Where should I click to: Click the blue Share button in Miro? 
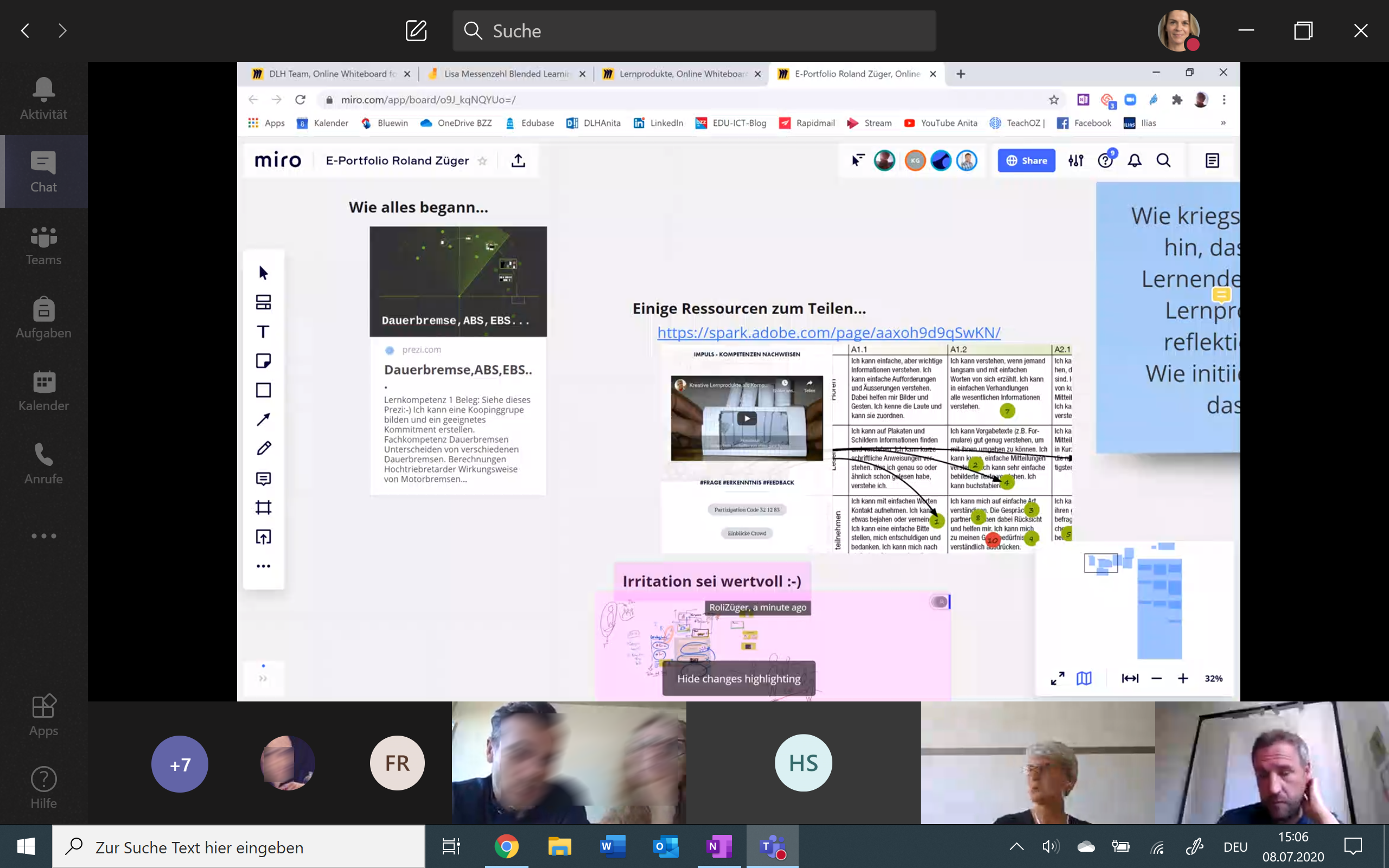[1026, 161]
